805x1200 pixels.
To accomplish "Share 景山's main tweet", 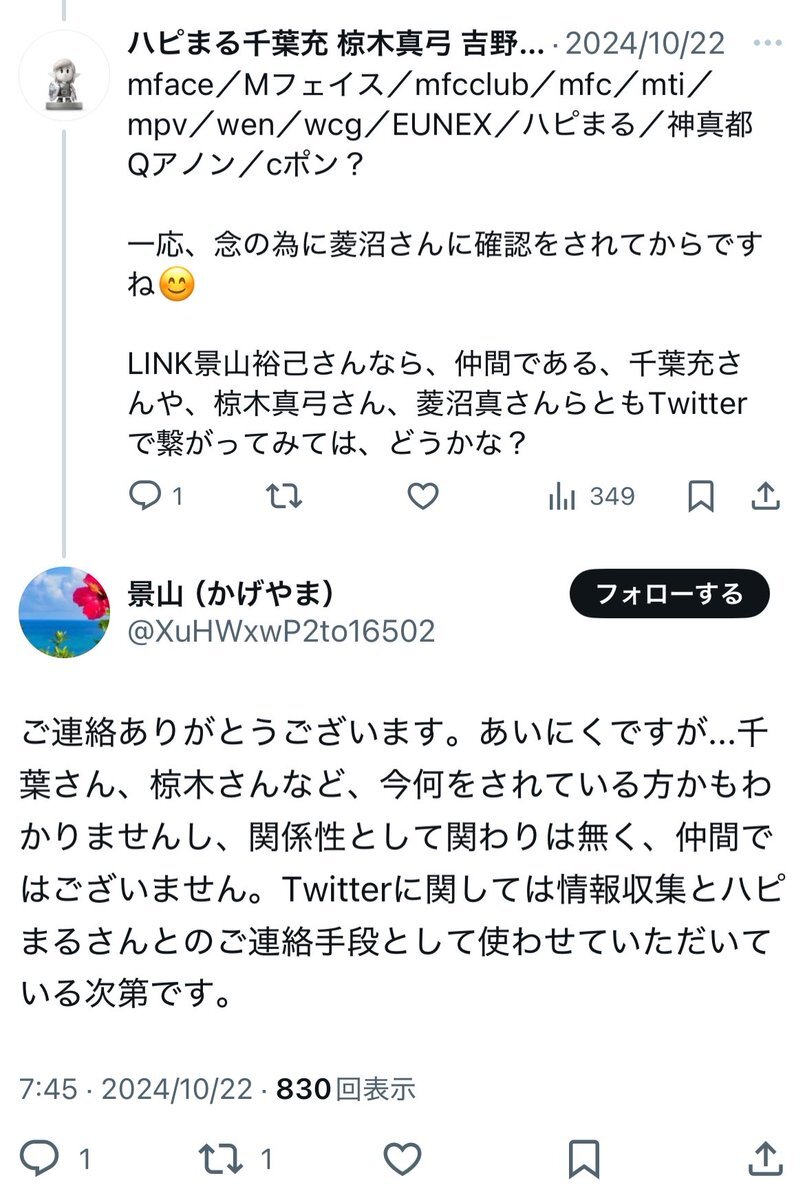I will 765,1158.
